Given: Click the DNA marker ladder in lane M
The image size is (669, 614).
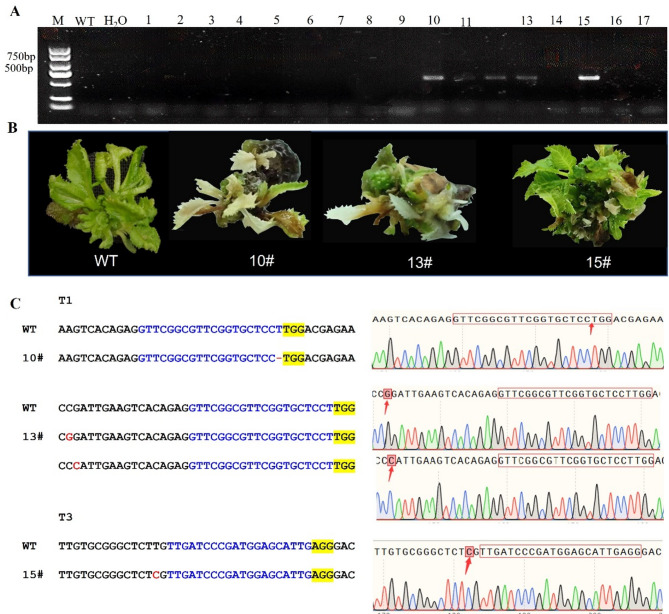Looking at the screenshot, I should [60, 77].
